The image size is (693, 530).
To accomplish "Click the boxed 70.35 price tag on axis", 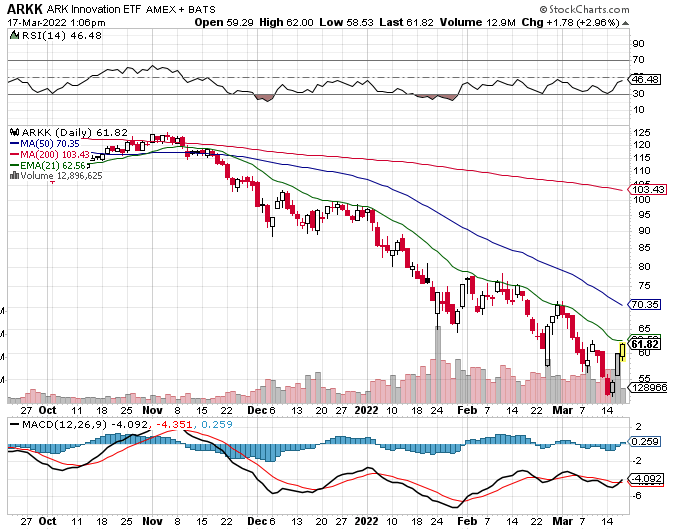I will point(645,305).
